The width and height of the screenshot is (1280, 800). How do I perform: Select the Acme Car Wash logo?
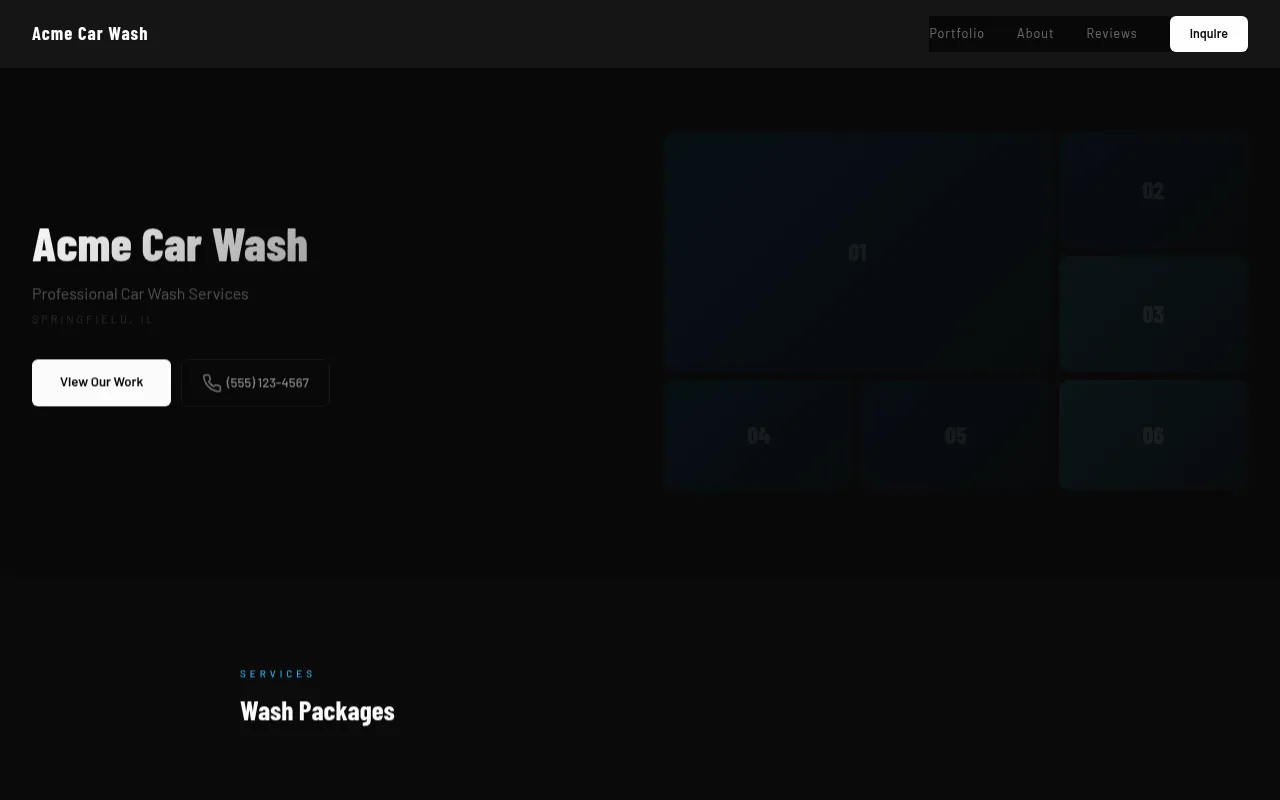(89, 33)
